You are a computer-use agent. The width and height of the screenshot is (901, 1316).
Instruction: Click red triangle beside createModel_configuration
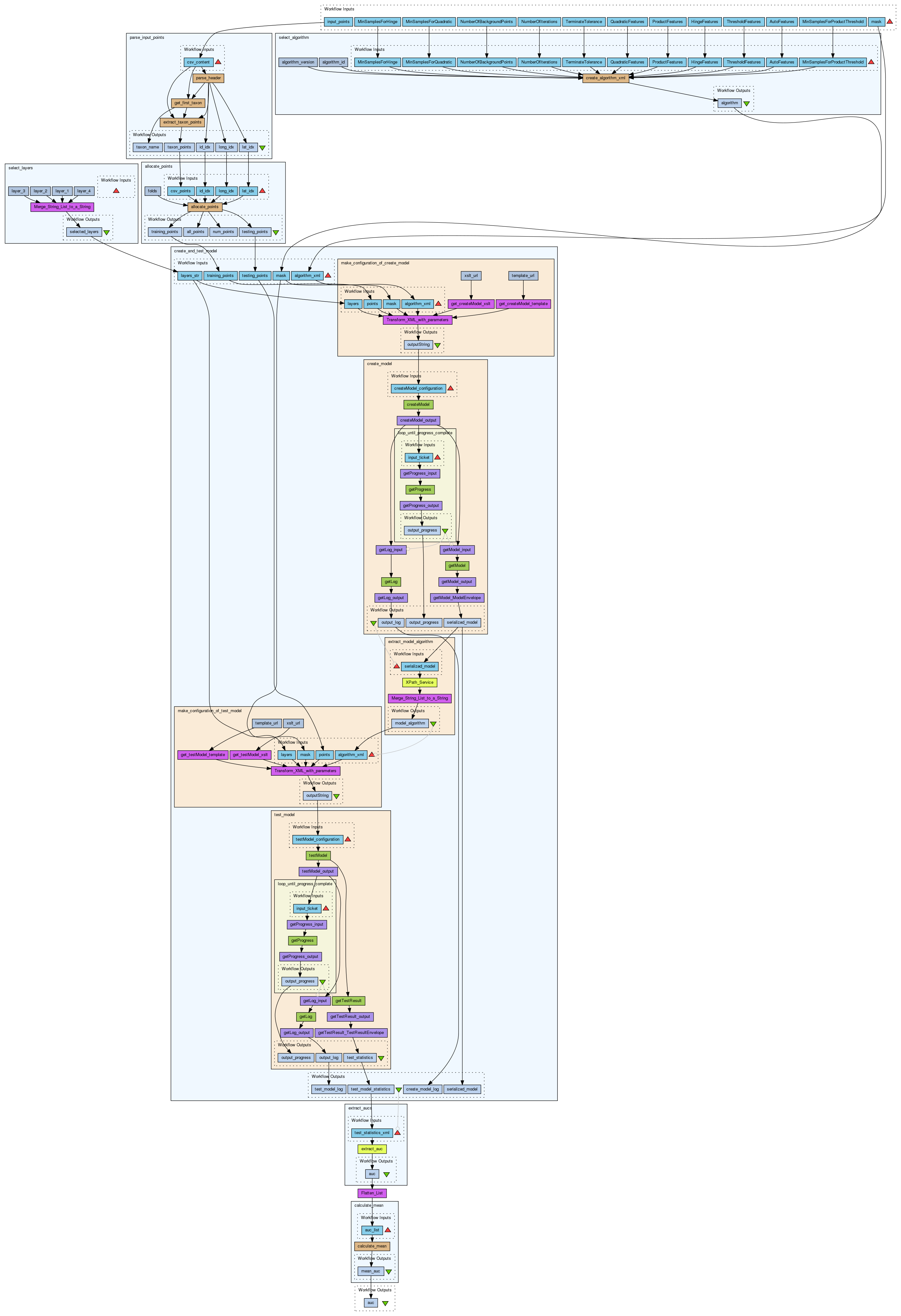tap(450, 389)
